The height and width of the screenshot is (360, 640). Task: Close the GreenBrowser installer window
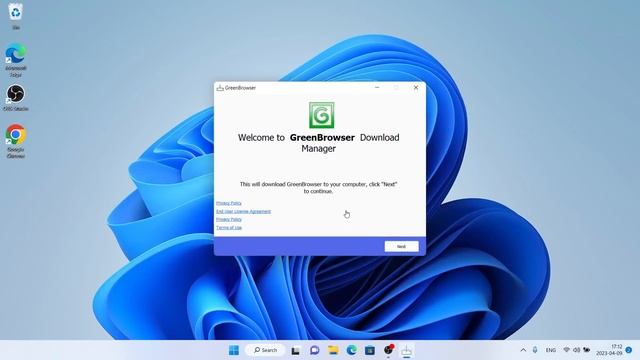click(x=416, y=87)
